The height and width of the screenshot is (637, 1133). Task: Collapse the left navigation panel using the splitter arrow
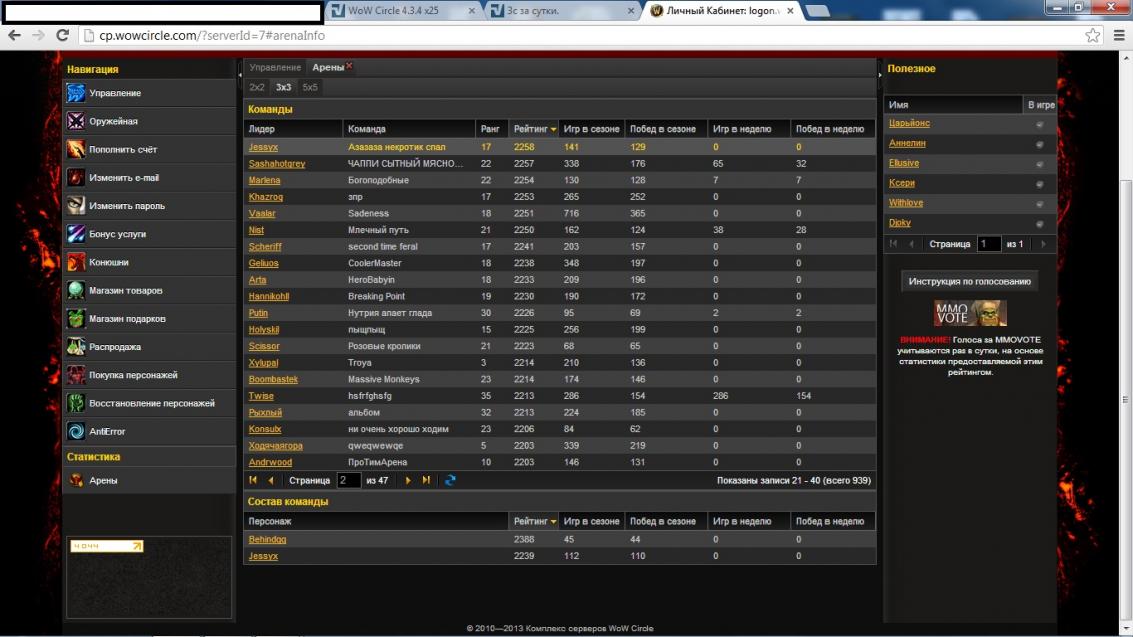240,73
